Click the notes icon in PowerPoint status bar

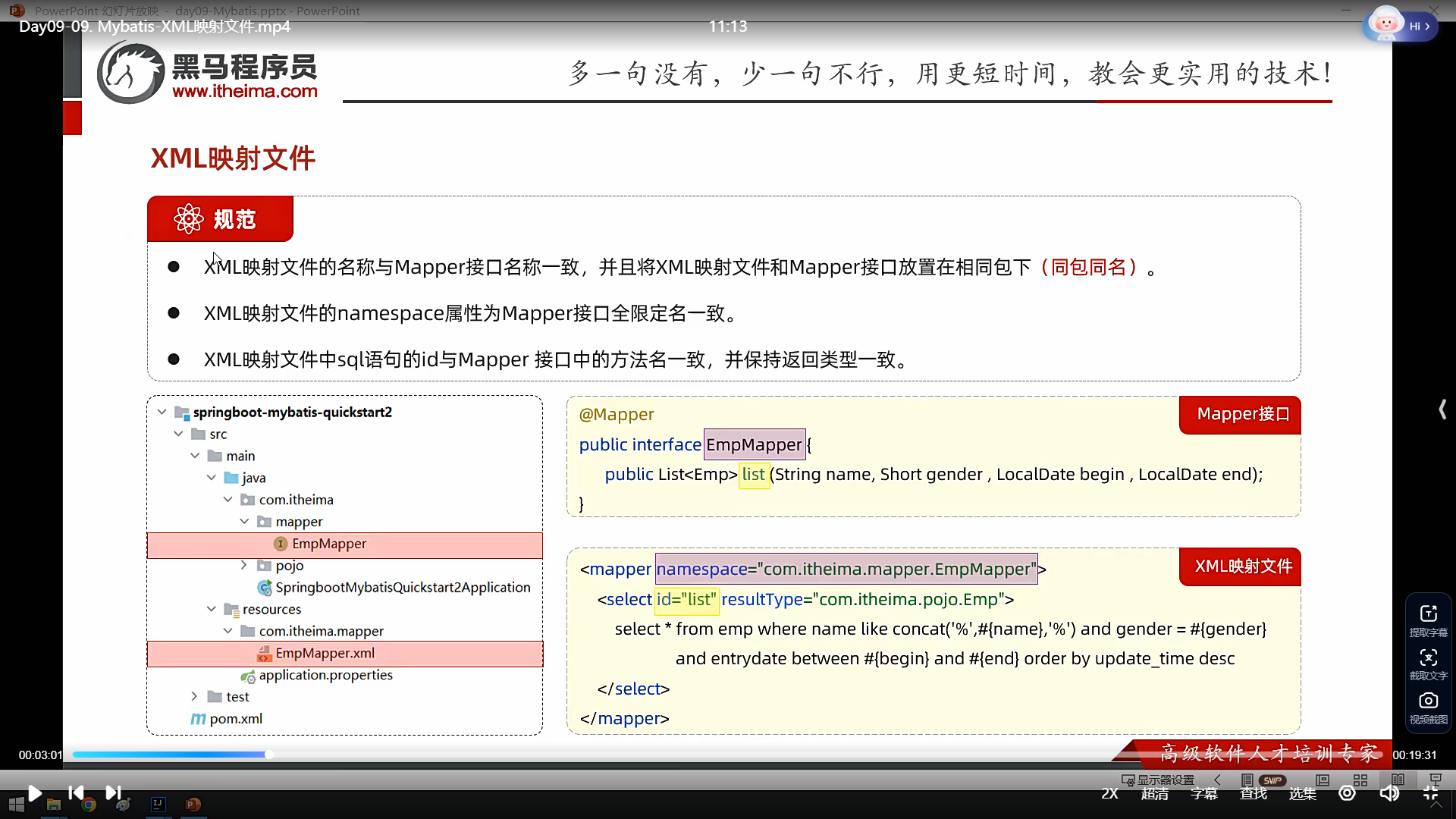coord(1247,780)
